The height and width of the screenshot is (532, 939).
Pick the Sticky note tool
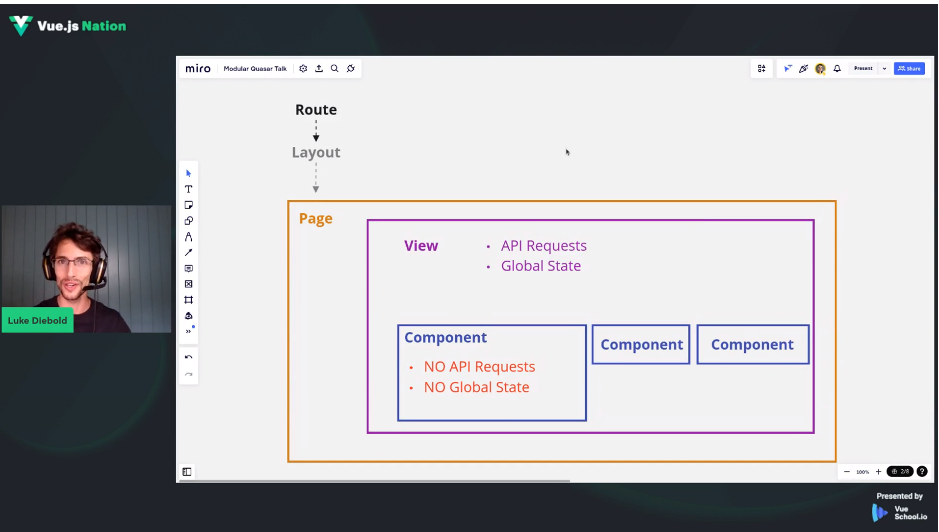(x=188, y=205)
